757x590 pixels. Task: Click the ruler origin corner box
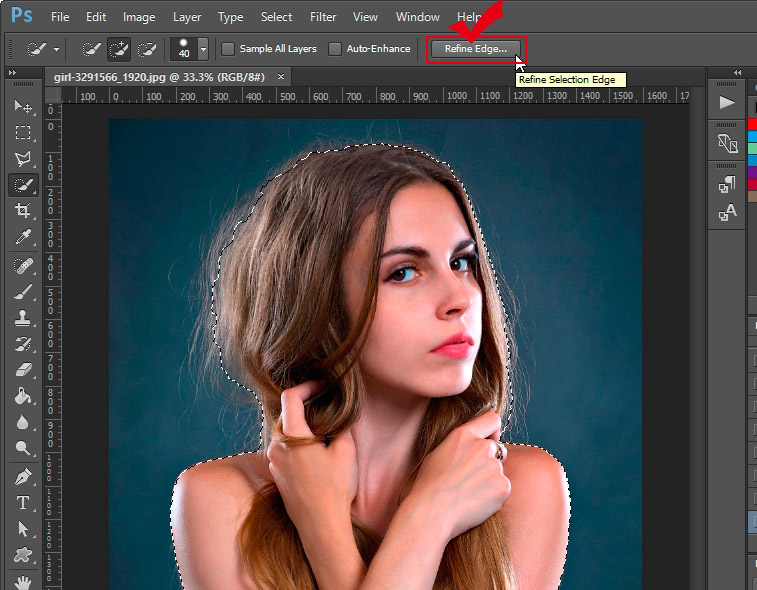click(x=53, y=95)
